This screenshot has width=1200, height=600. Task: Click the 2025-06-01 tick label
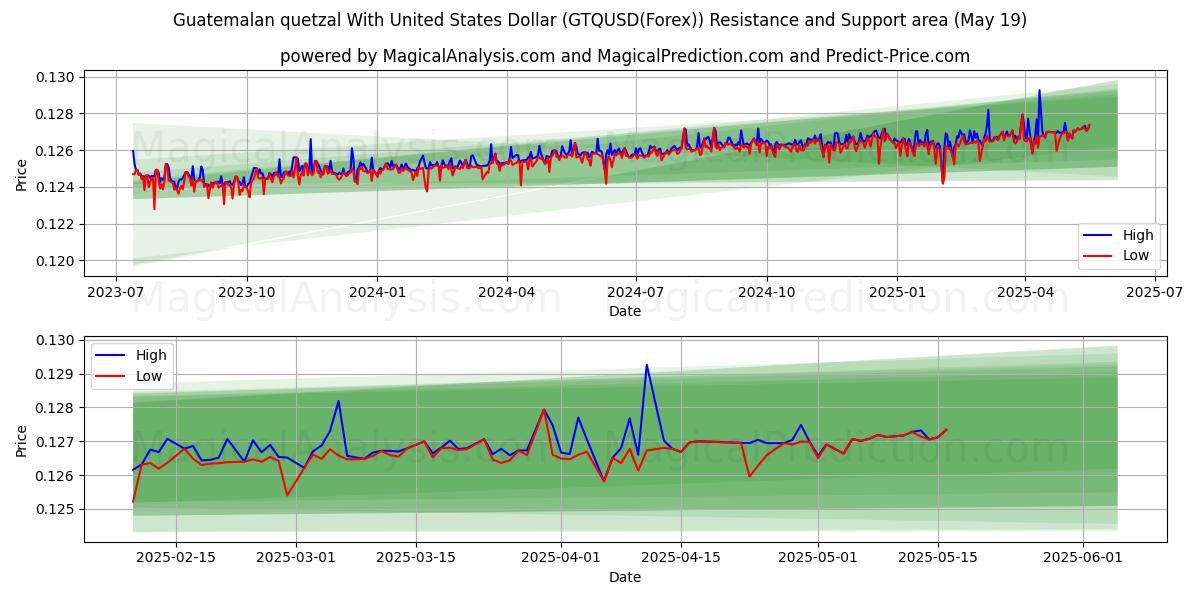click(1084, 557)
